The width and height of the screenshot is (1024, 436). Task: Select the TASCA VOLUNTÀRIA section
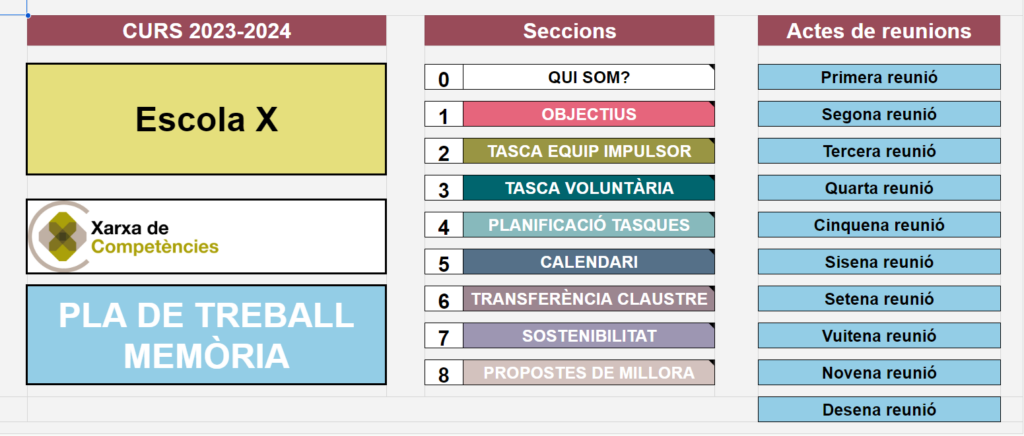click(589, 188)
